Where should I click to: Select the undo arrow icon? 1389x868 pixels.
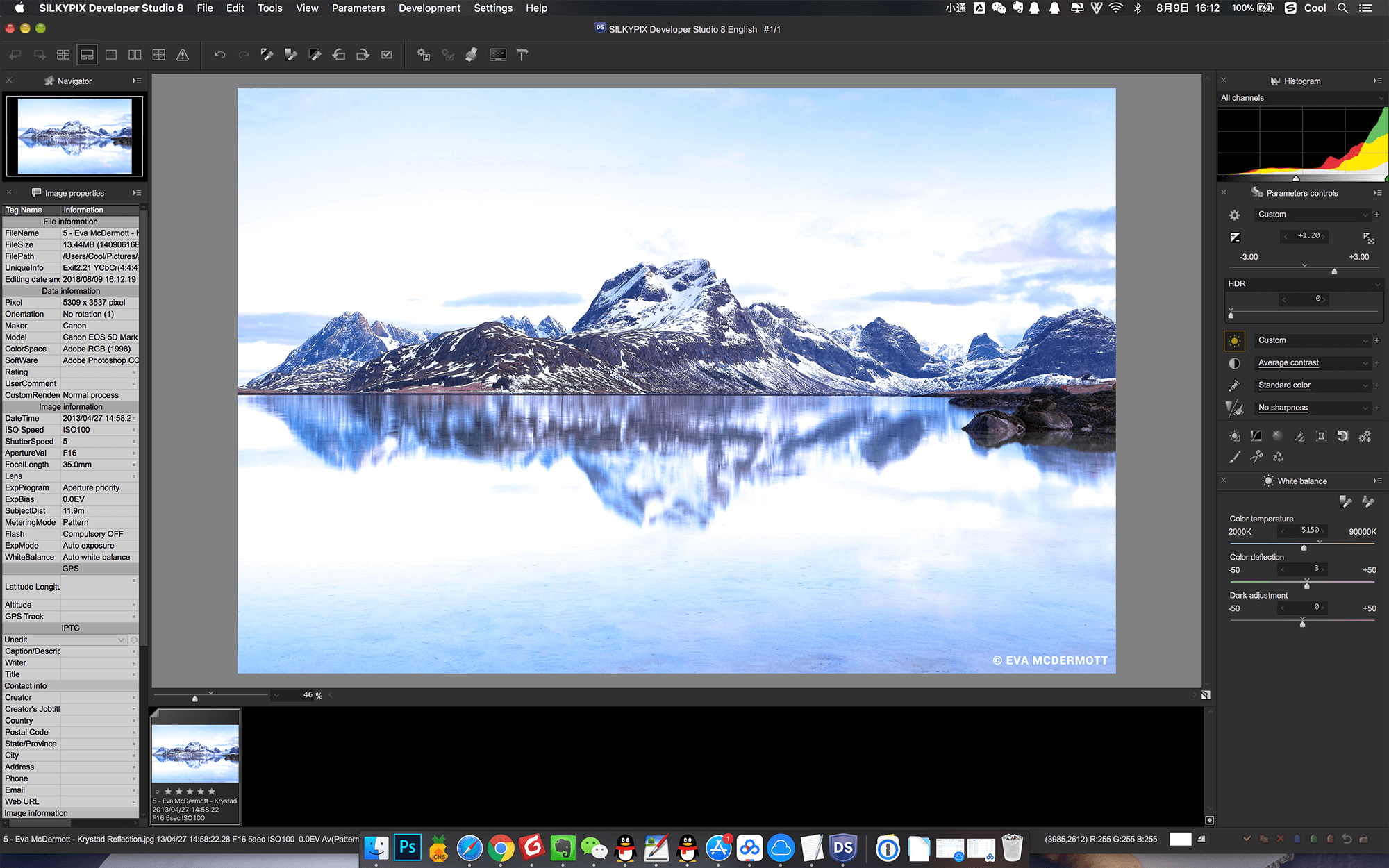point(218,55)
